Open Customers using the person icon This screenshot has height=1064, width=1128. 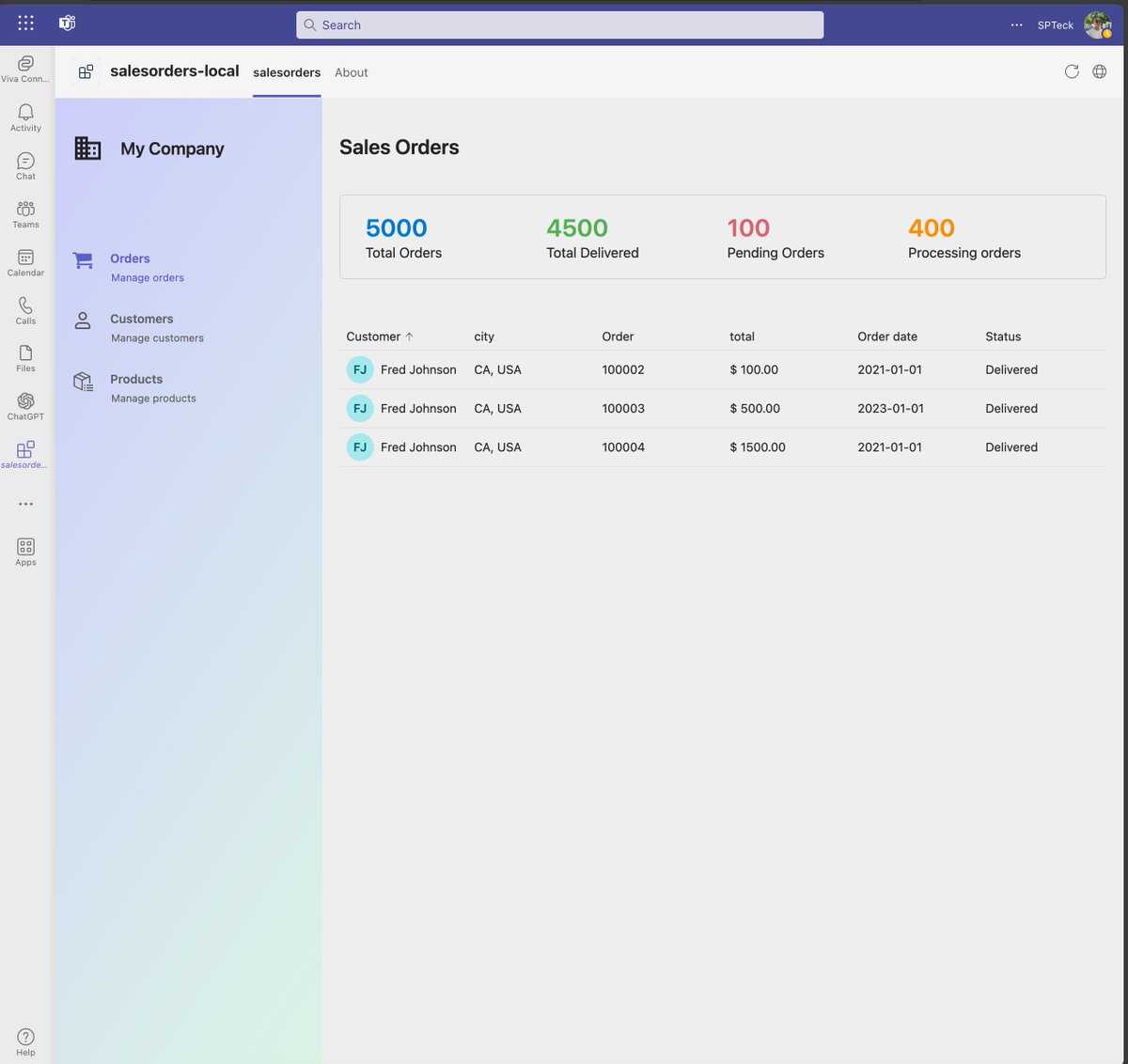(83, 319)
